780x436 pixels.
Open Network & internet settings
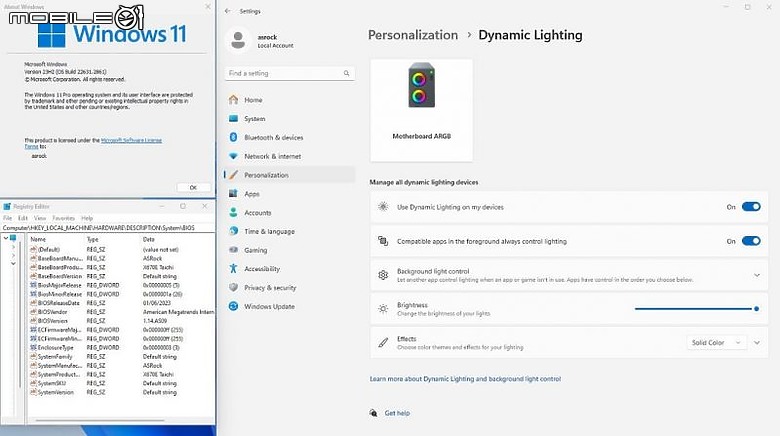(x=289, y=156)
